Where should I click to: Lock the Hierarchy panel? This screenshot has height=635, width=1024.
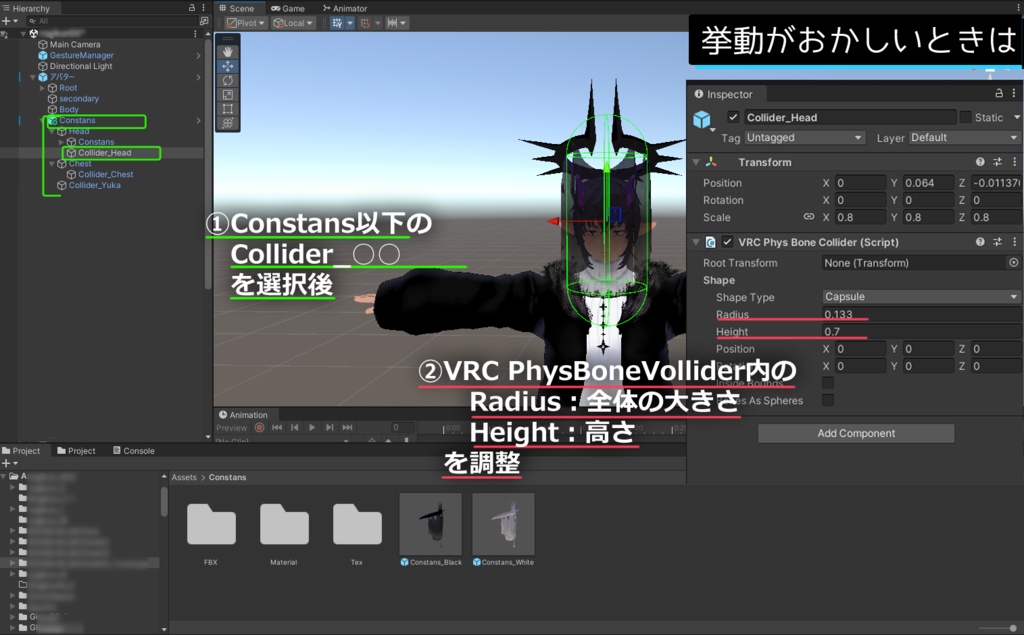[x=192, y=8]
